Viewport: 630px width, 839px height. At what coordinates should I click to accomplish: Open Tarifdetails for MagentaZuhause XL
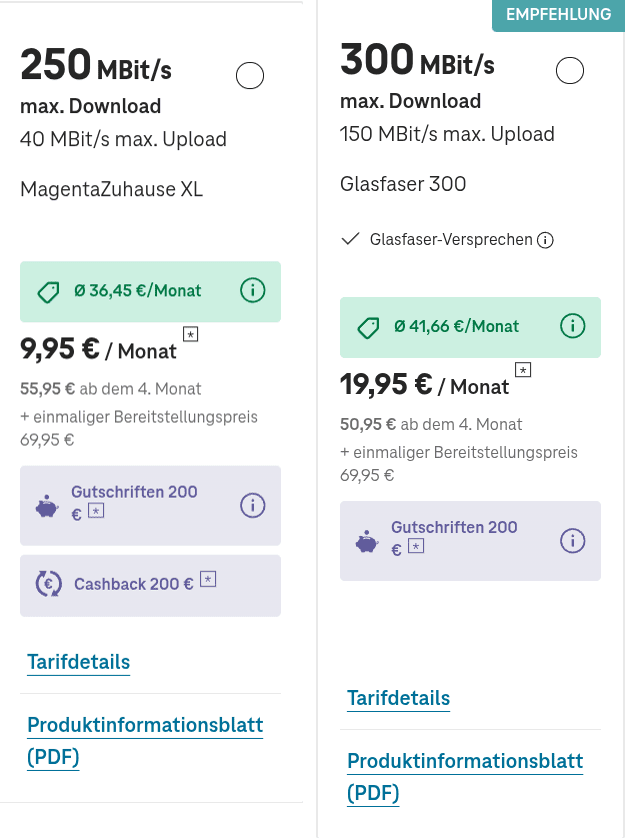pyautogui.click(x=79, y=662)
